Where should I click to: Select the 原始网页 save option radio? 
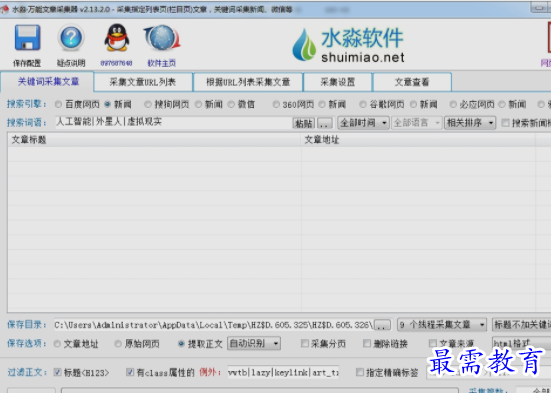(x=118, y=344)
